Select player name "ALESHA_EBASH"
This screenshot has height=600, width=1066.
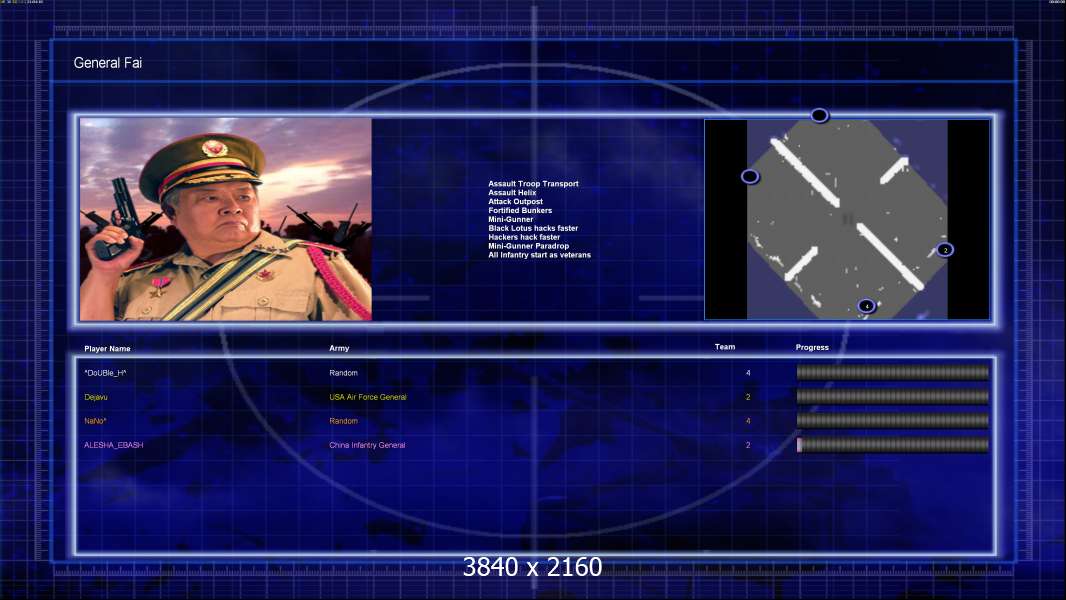114,445
